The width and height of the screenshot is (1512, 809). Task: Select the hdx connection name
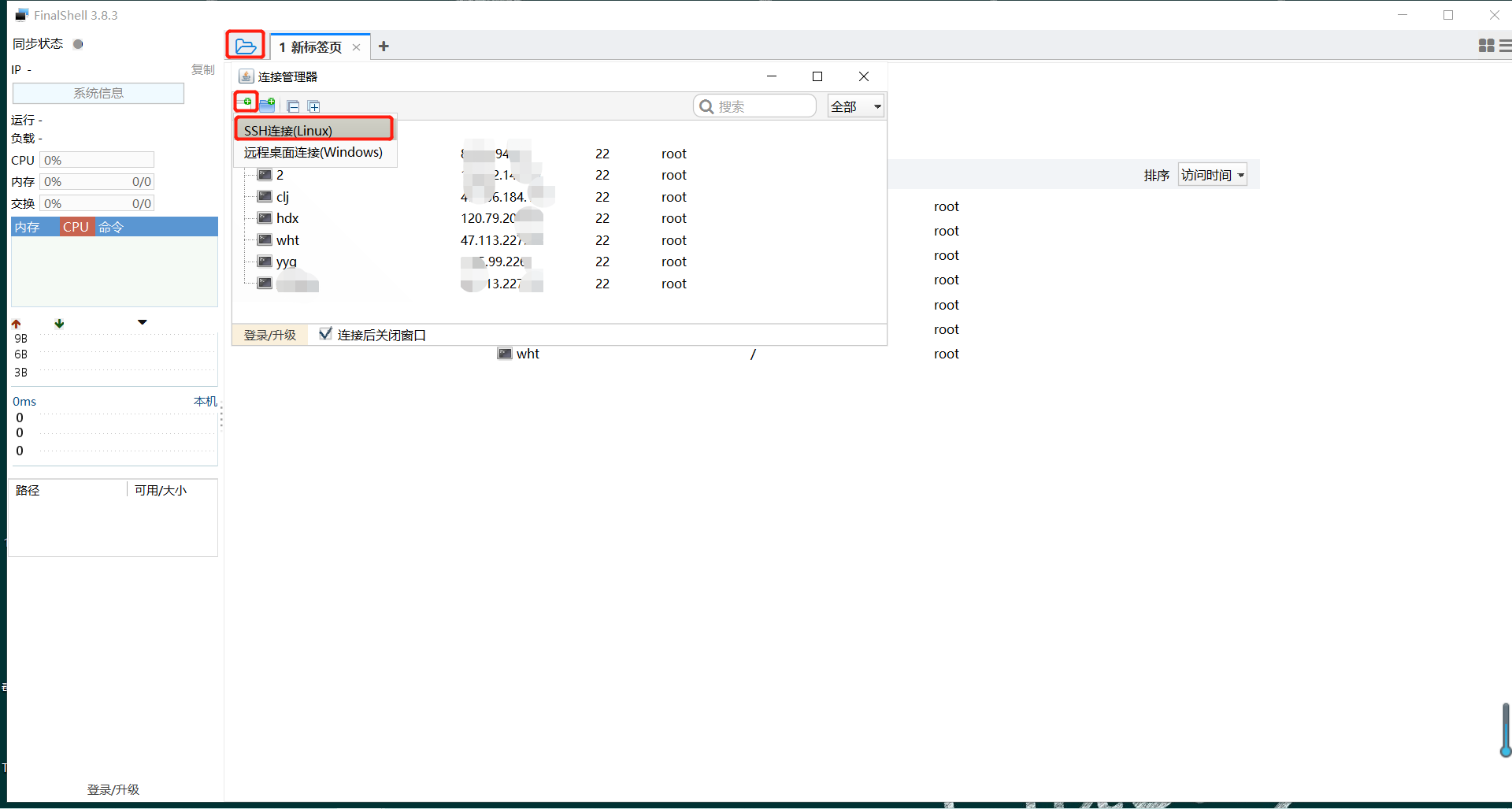click(x=287, y=218)
